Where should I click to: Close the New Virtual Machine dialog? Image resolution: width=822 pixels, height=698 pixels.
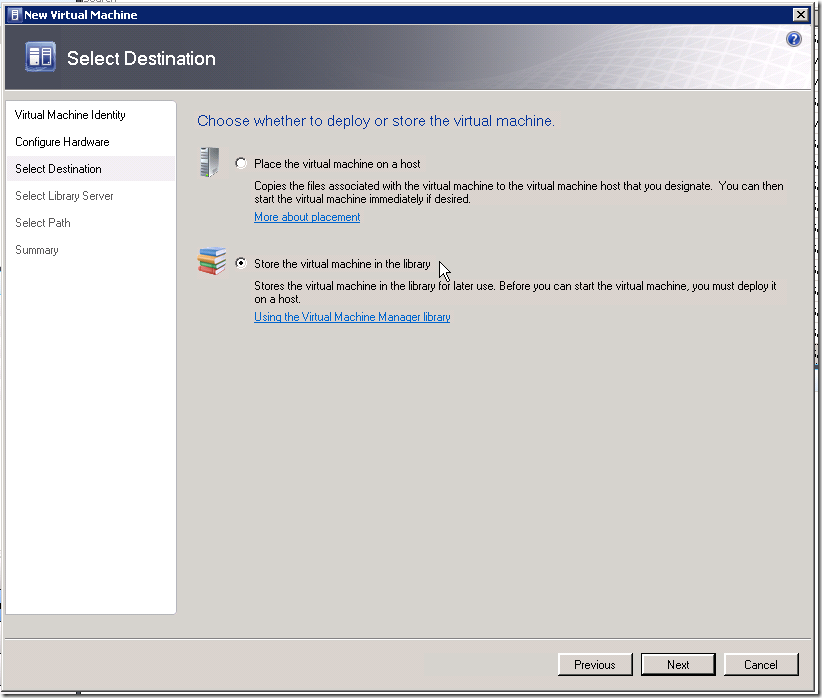coord(801,15)
